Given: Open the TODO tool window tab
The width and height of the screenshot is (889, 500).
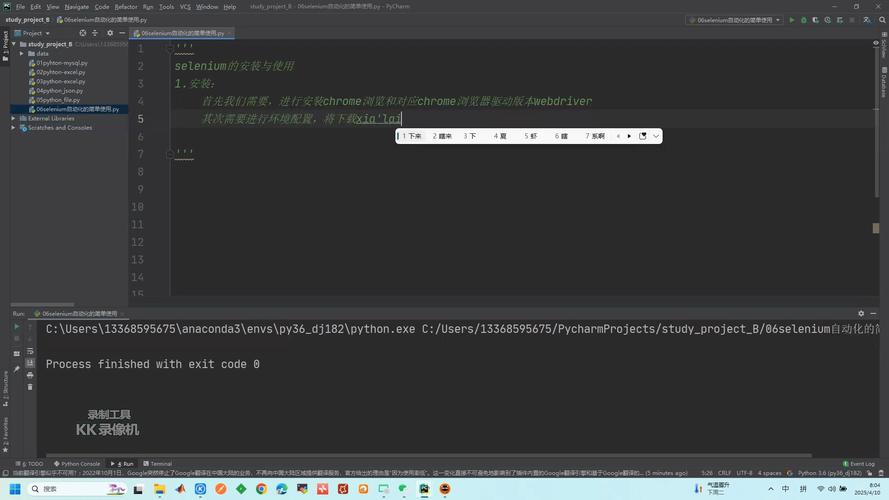Looking at the screenshot, I should (x=29, y=464).
